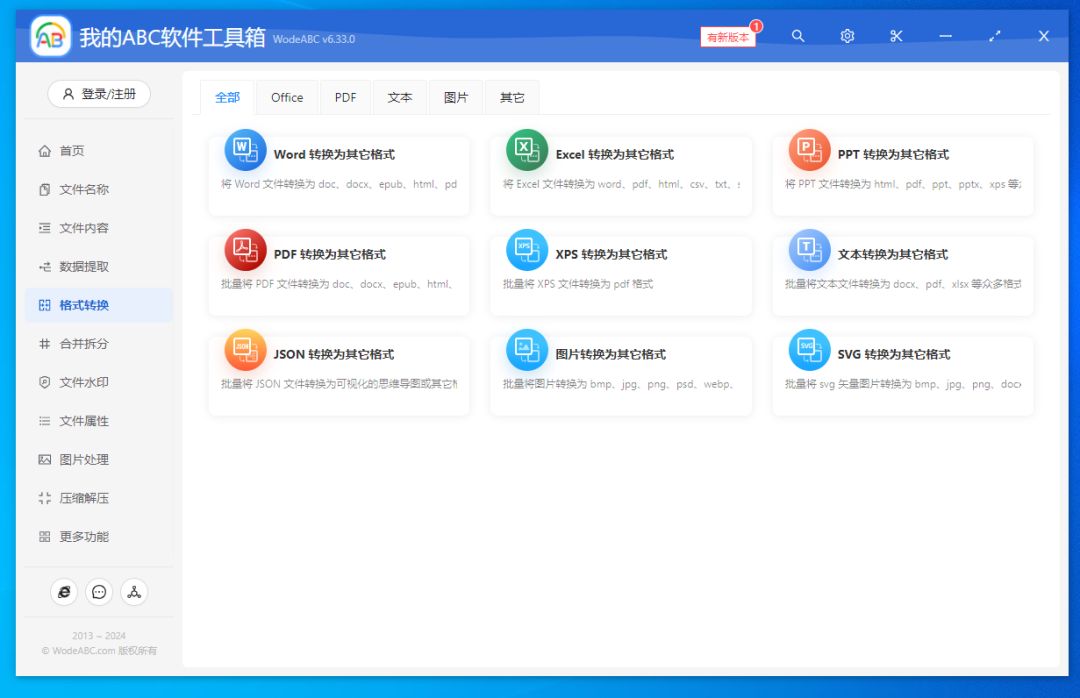The image size is (1080, 698).
Task: Switch to the 全部 tab
Action: tap(227, 97)
